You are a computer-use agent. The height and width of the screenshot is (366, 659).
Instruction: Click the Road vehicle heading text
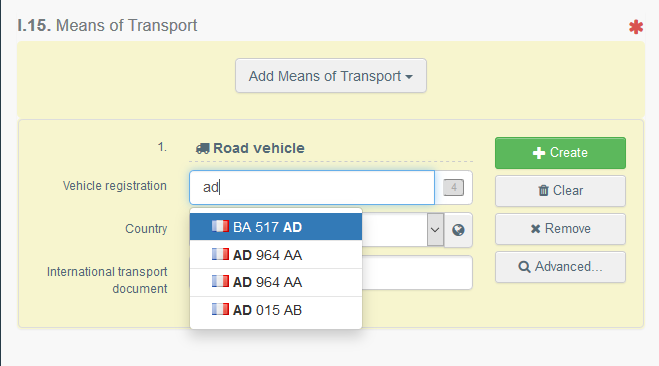[259, 148]
